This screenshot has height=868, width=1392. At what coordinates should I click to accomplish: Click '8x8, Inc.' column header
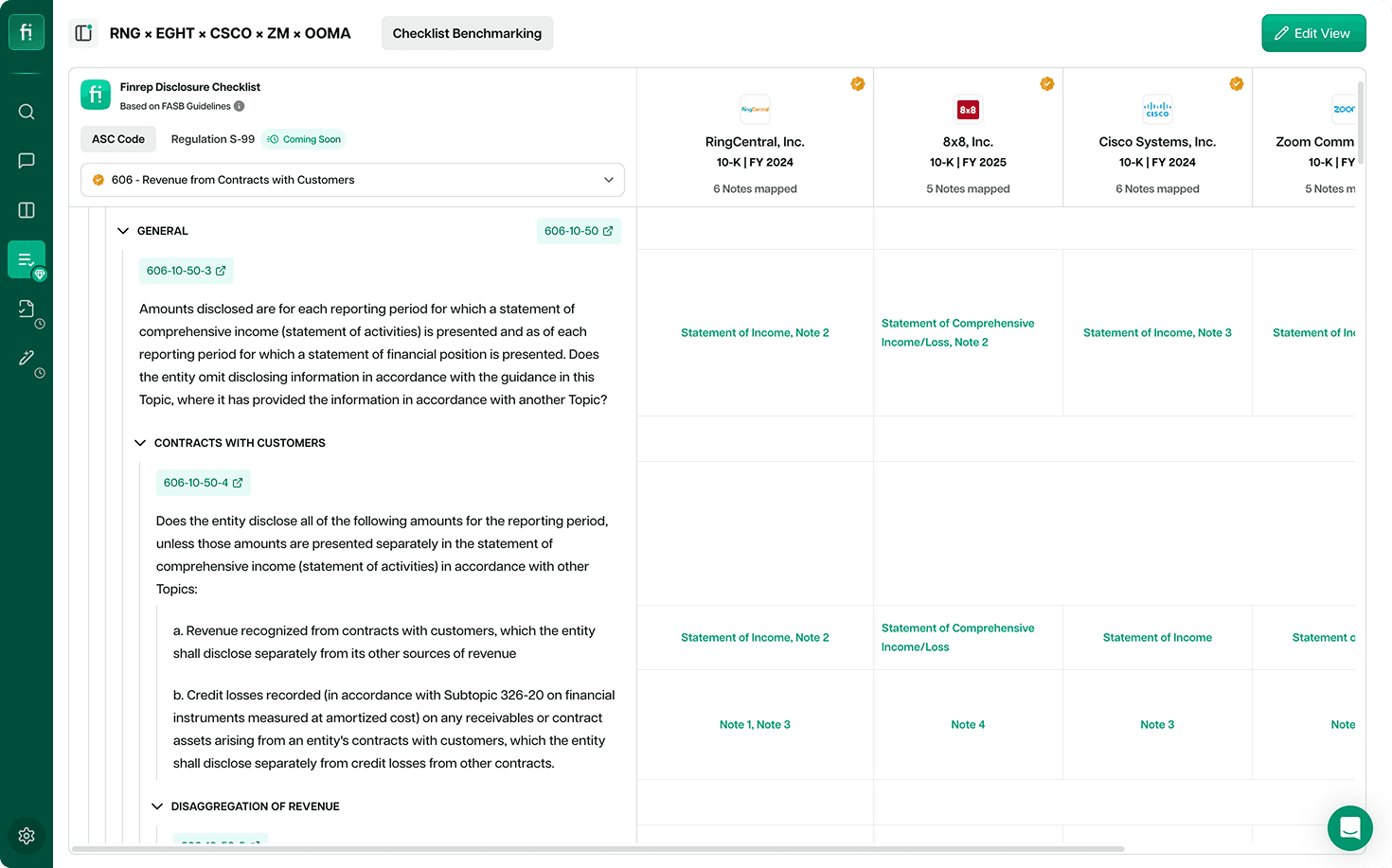click(968, 142)
